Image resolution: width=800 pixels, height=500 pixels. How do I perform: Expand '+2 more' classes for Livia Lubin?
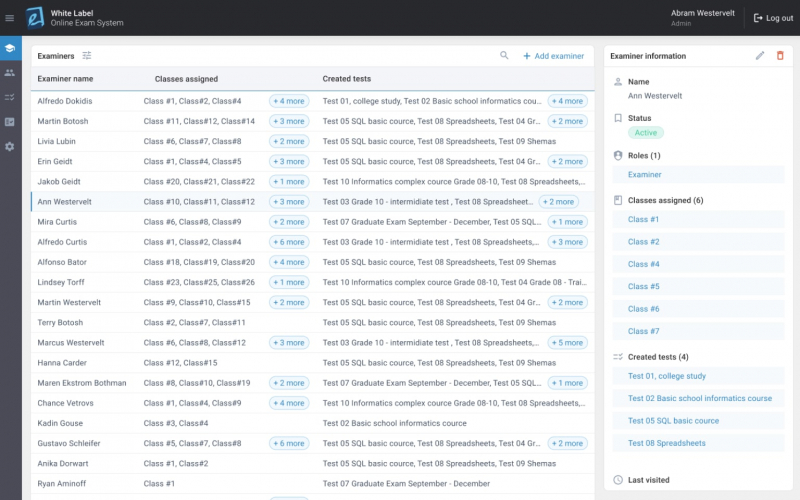tap(289, 141)
